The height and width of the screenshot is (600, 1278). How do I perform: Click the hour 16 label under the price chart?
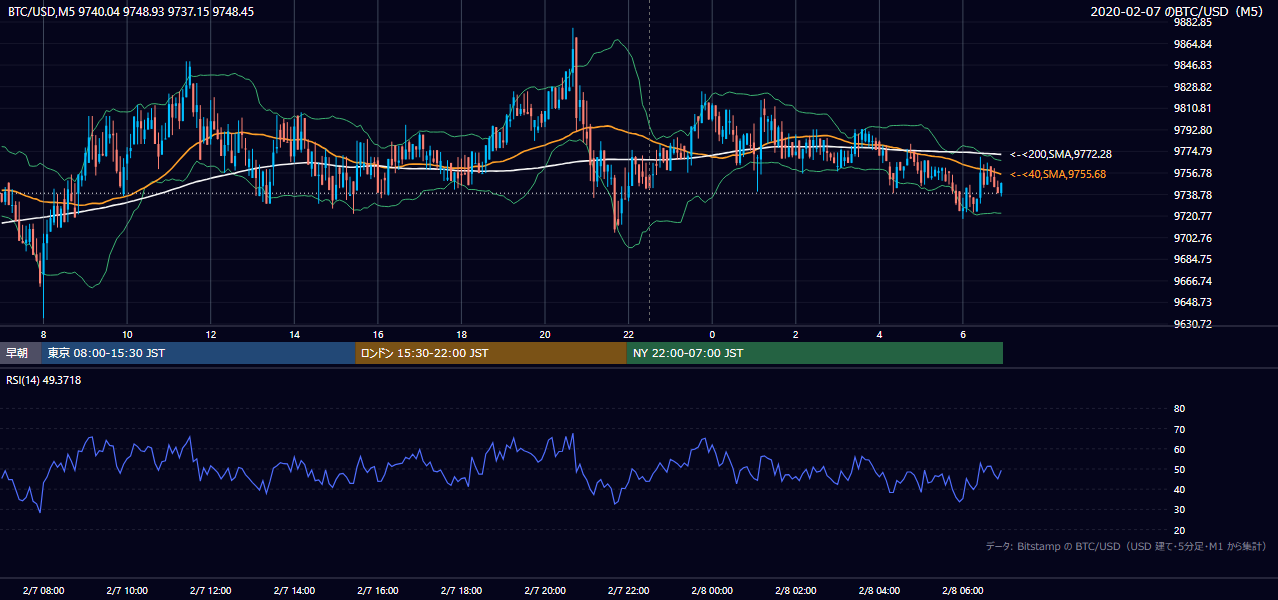(x=378, y=335)
